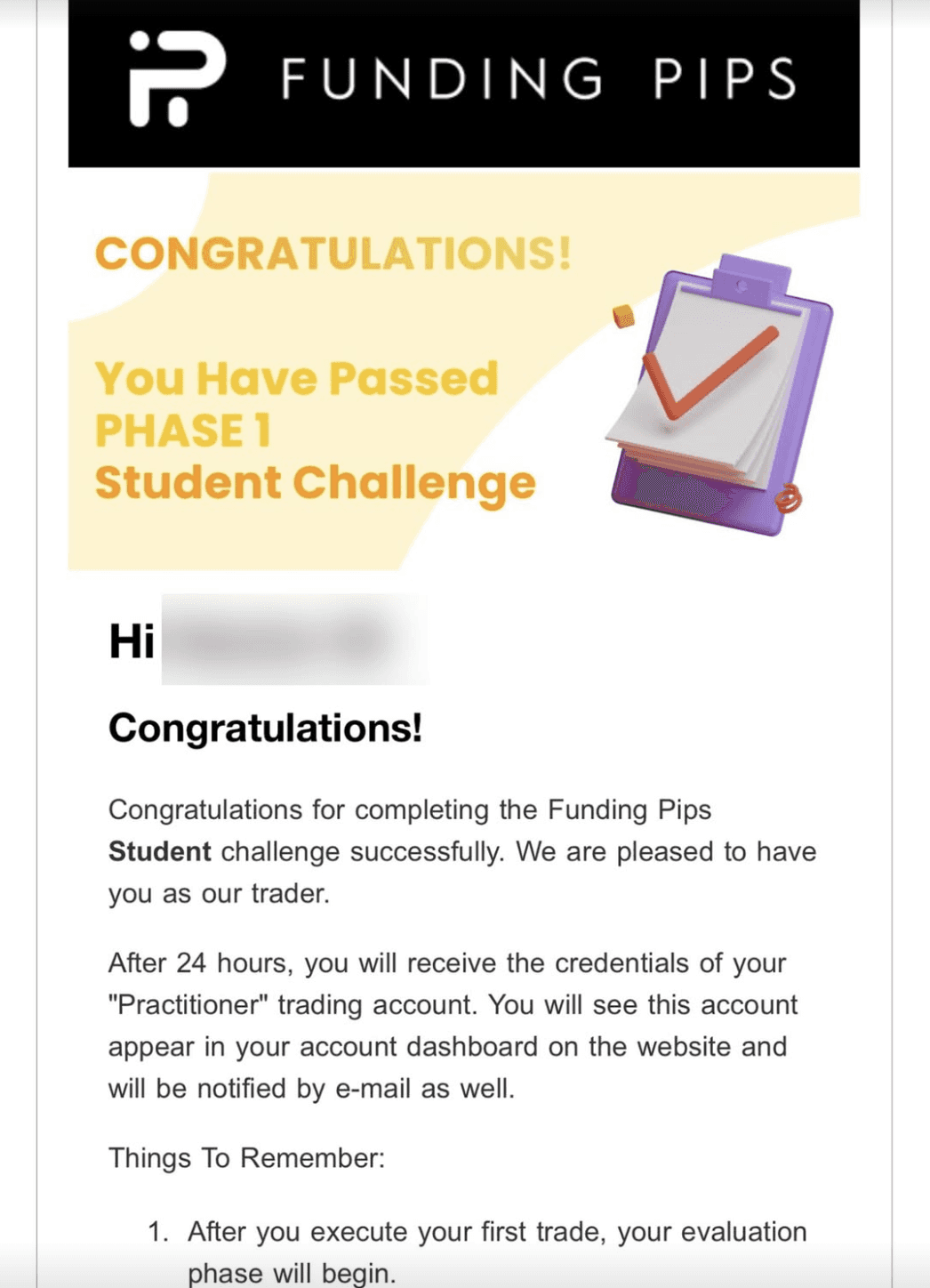The width and height of the screenshot is (930, 1288).
Task: Click the Things To Remember: line
Action: click(247, 1158)
